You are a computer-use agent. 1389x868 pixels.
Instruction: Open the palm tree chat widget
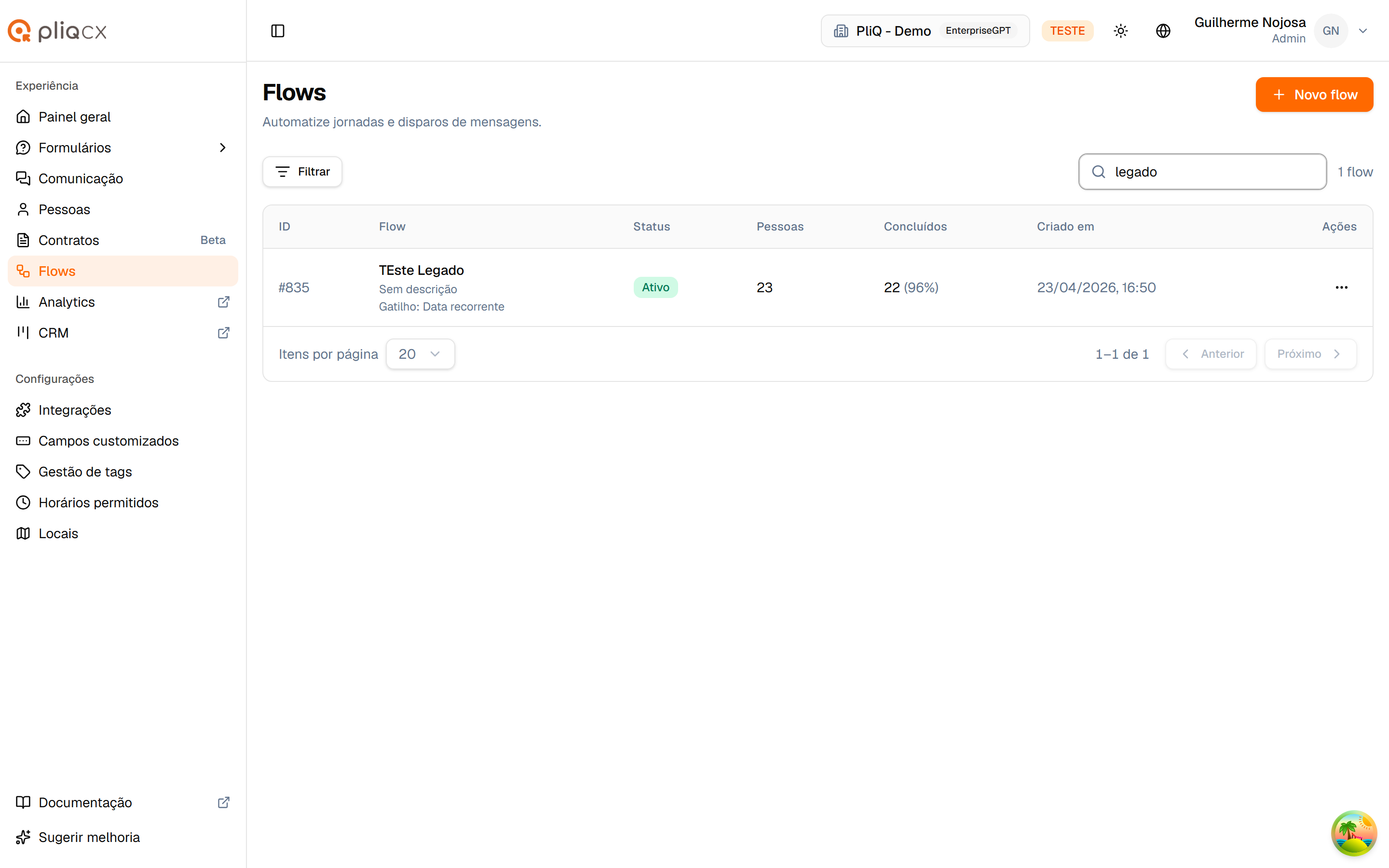coord(1353,833)
